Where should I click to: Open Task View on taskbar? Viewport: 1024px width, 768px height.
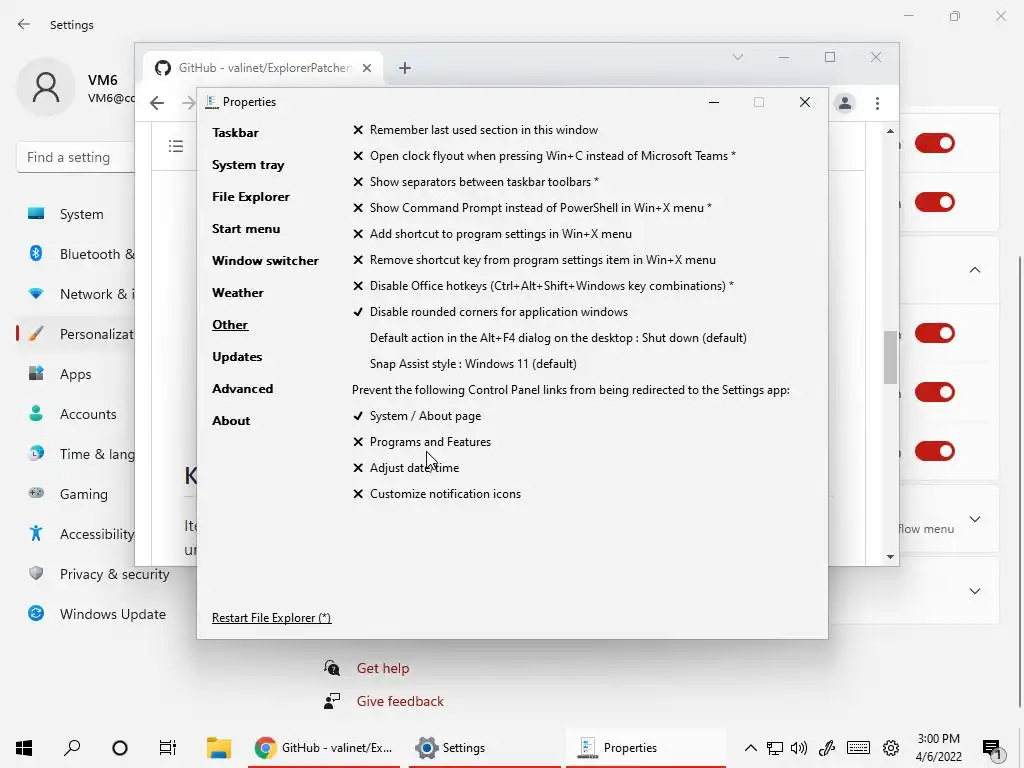[x=168, y=748]
